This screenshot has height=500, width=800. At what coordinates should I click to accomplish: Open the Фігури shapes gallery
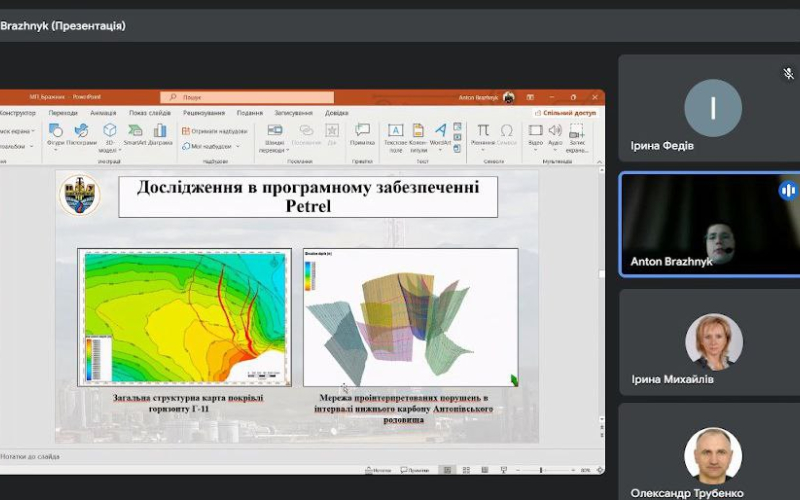click(56, 136)
